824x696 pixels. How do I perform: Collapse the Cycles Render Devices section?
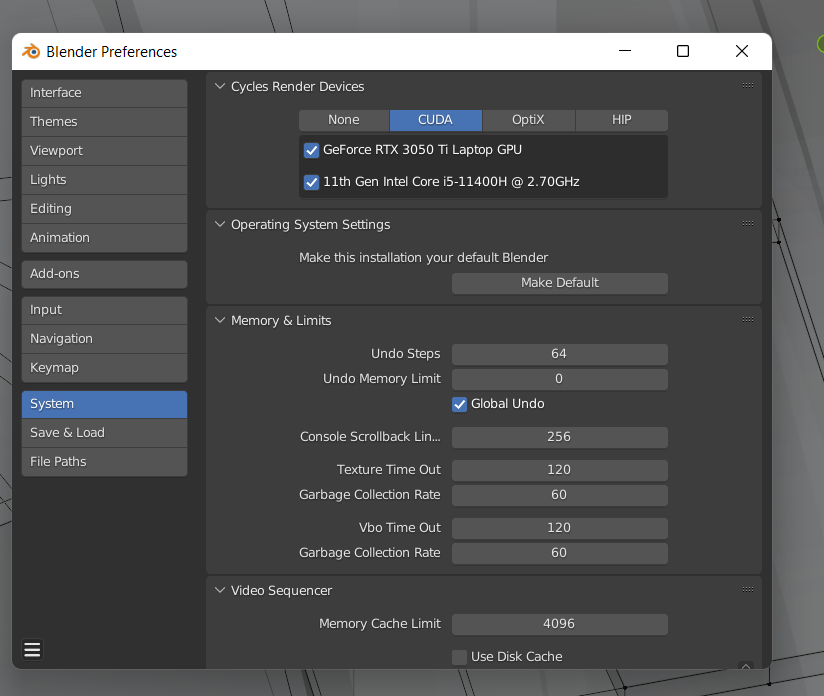(x=221, y=87)
